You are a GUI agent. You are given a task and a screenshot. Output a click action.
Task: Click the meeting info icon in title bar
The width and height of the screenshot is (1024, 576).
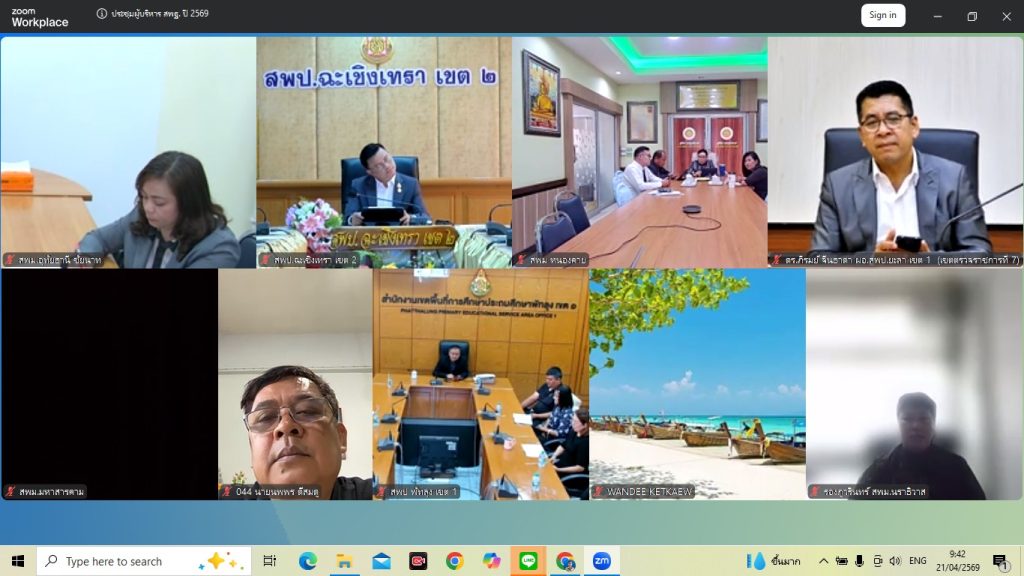(x=102, y=15)
